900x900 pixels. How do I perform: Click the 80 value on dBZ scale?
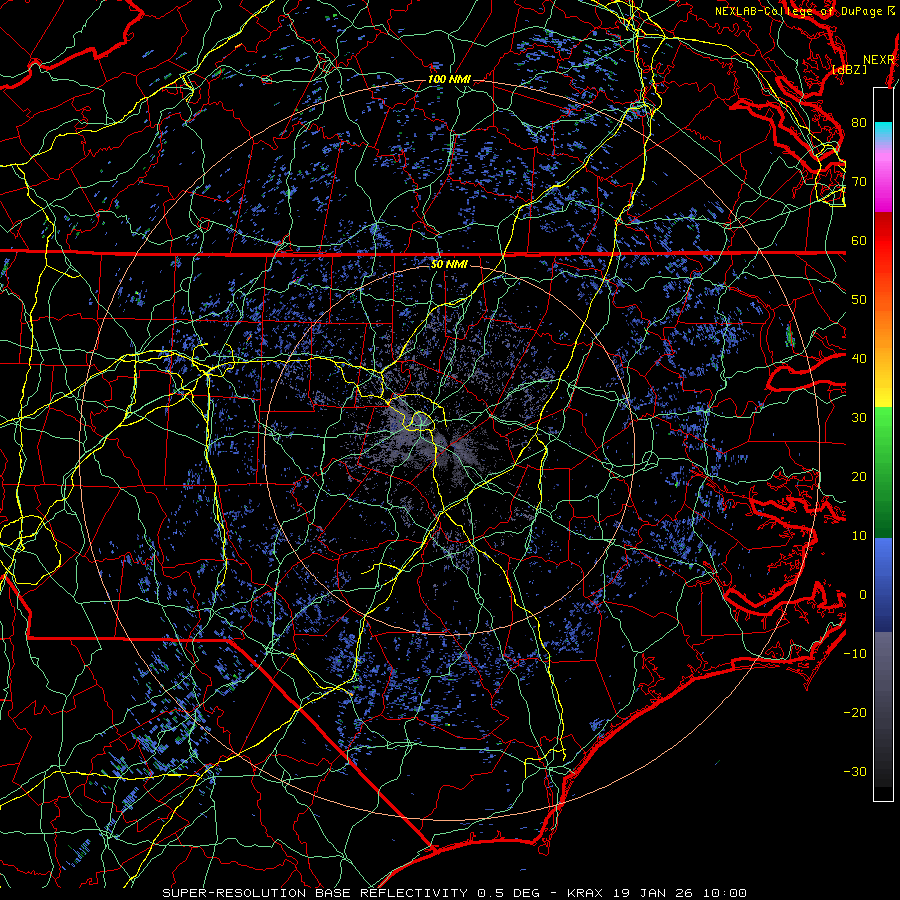pos(859,122)
